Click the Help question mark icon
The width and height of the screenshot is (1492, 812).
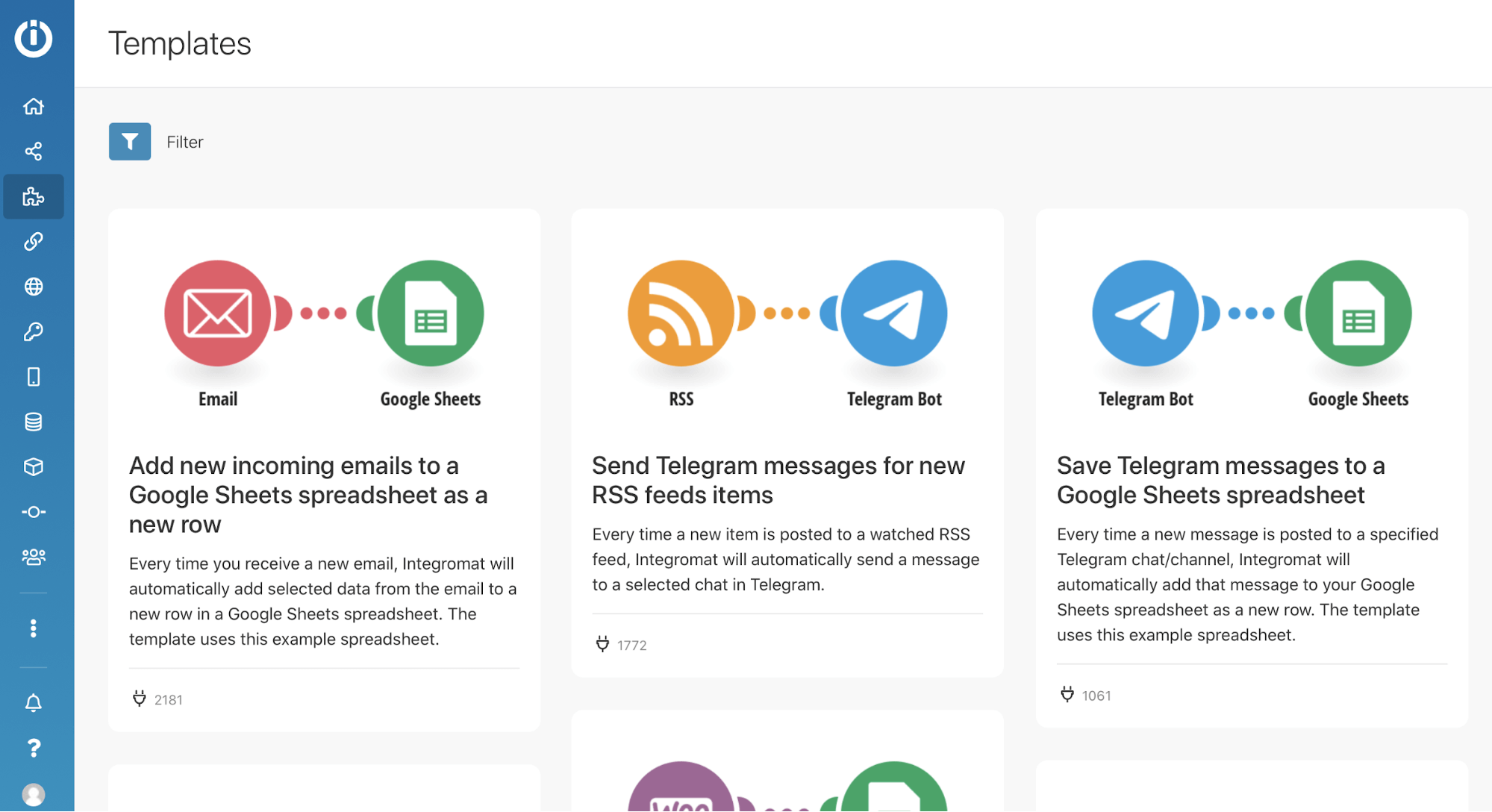coord(34,748)
